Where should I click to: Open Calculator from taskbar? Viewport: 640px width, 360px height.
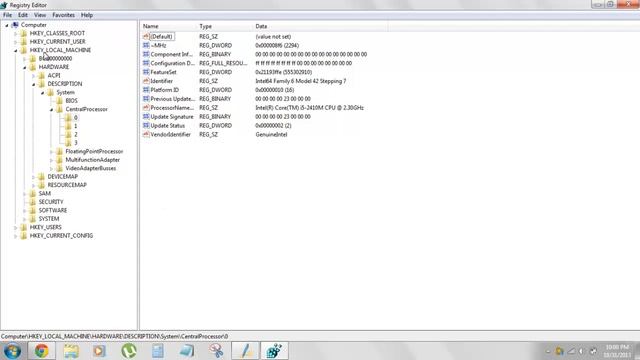click(x=158, y=351)
